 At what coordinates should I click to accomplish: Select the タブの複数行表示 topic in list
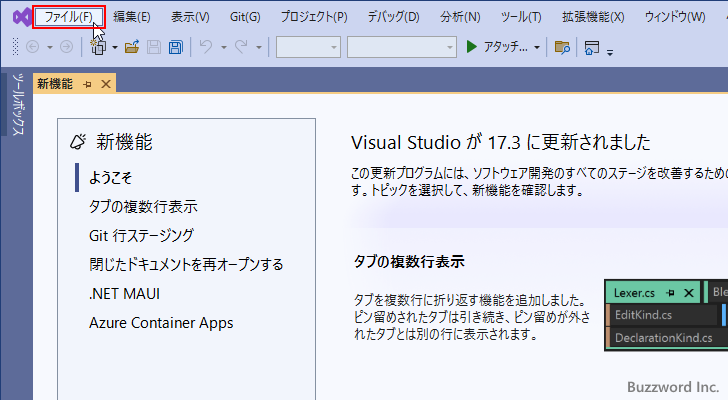coord(143,206)
